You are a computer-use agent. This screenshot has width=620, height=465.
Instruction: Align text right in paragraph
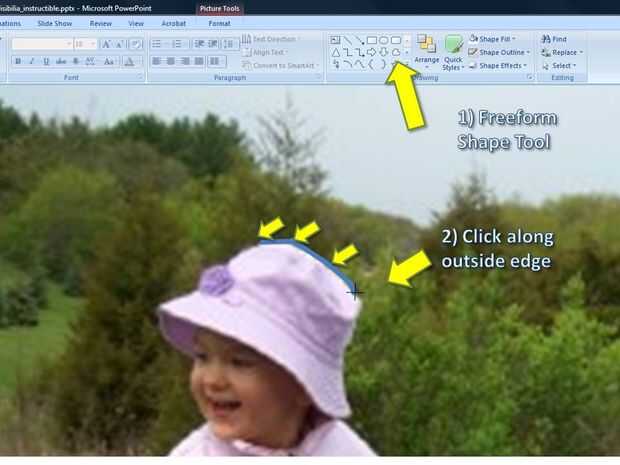185,61
